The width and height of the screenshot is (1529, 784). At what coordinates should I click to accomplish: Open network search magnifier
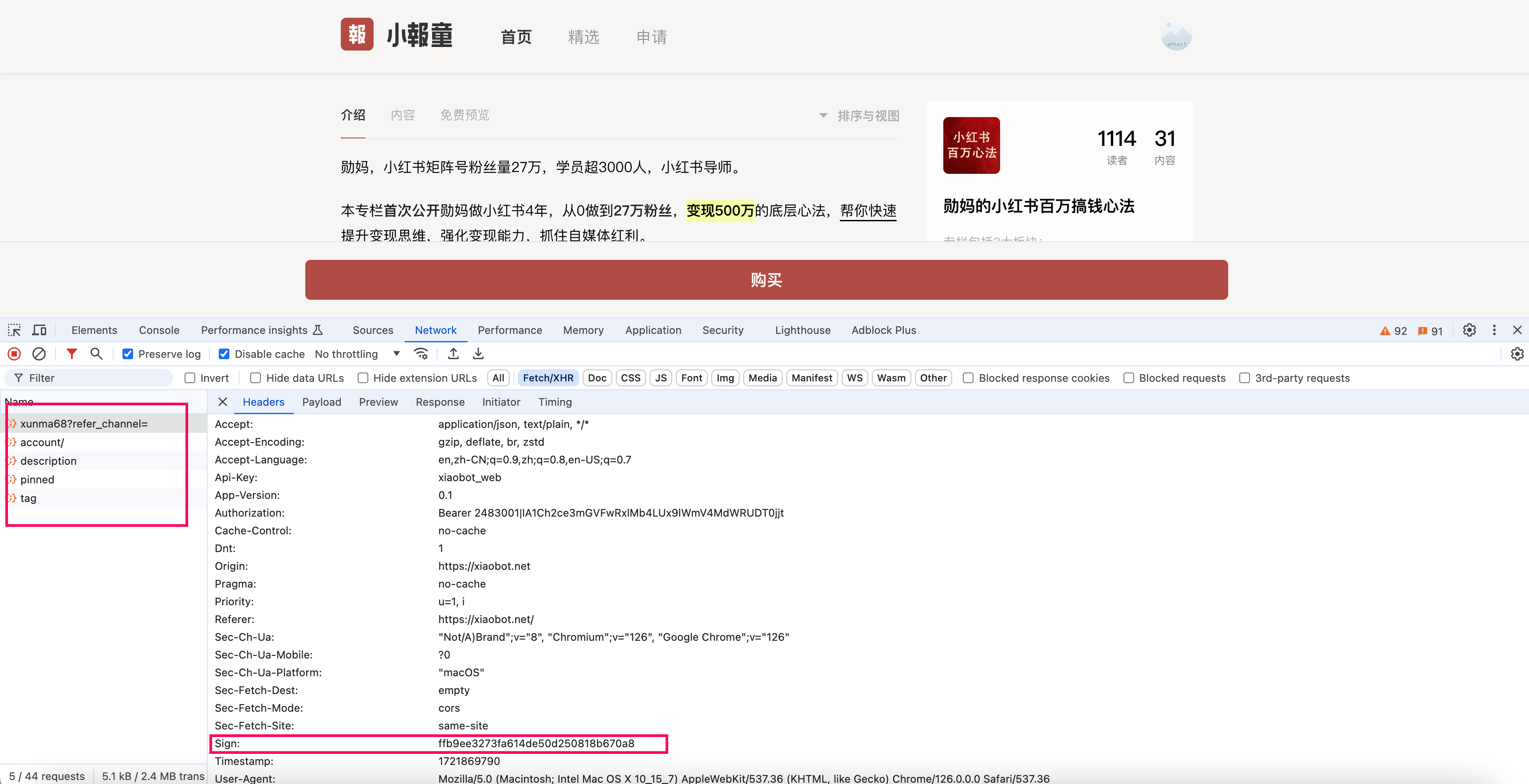[x=96, y=354]
